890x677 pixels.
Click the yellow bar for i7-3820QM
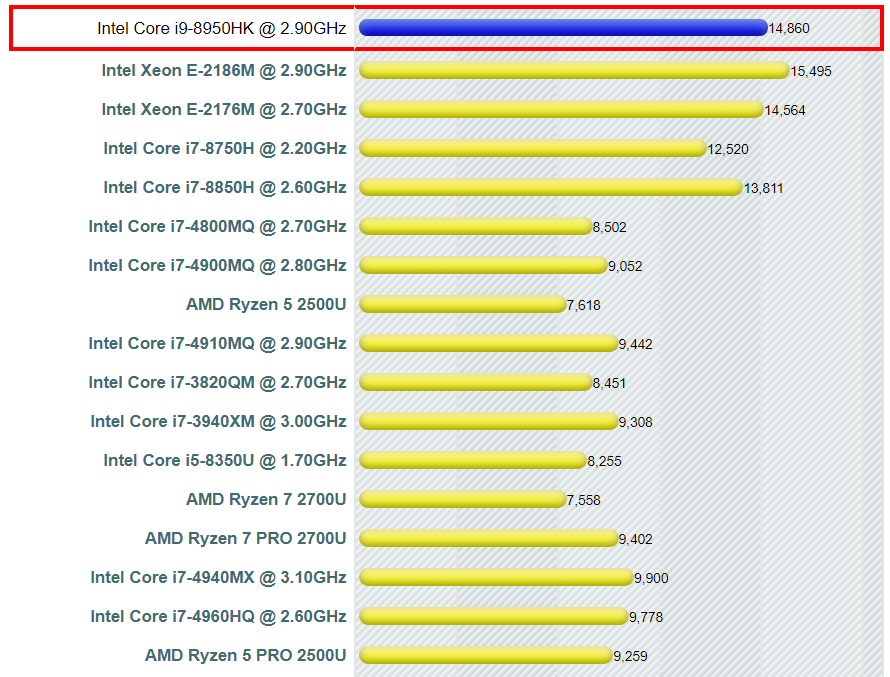point(476,382)
